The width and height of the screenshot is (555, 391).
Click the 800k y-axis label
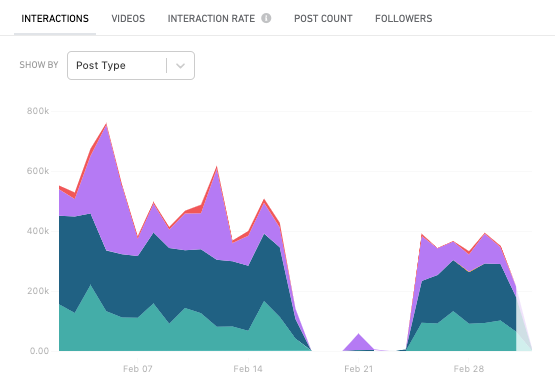click(x=38, y=111)
